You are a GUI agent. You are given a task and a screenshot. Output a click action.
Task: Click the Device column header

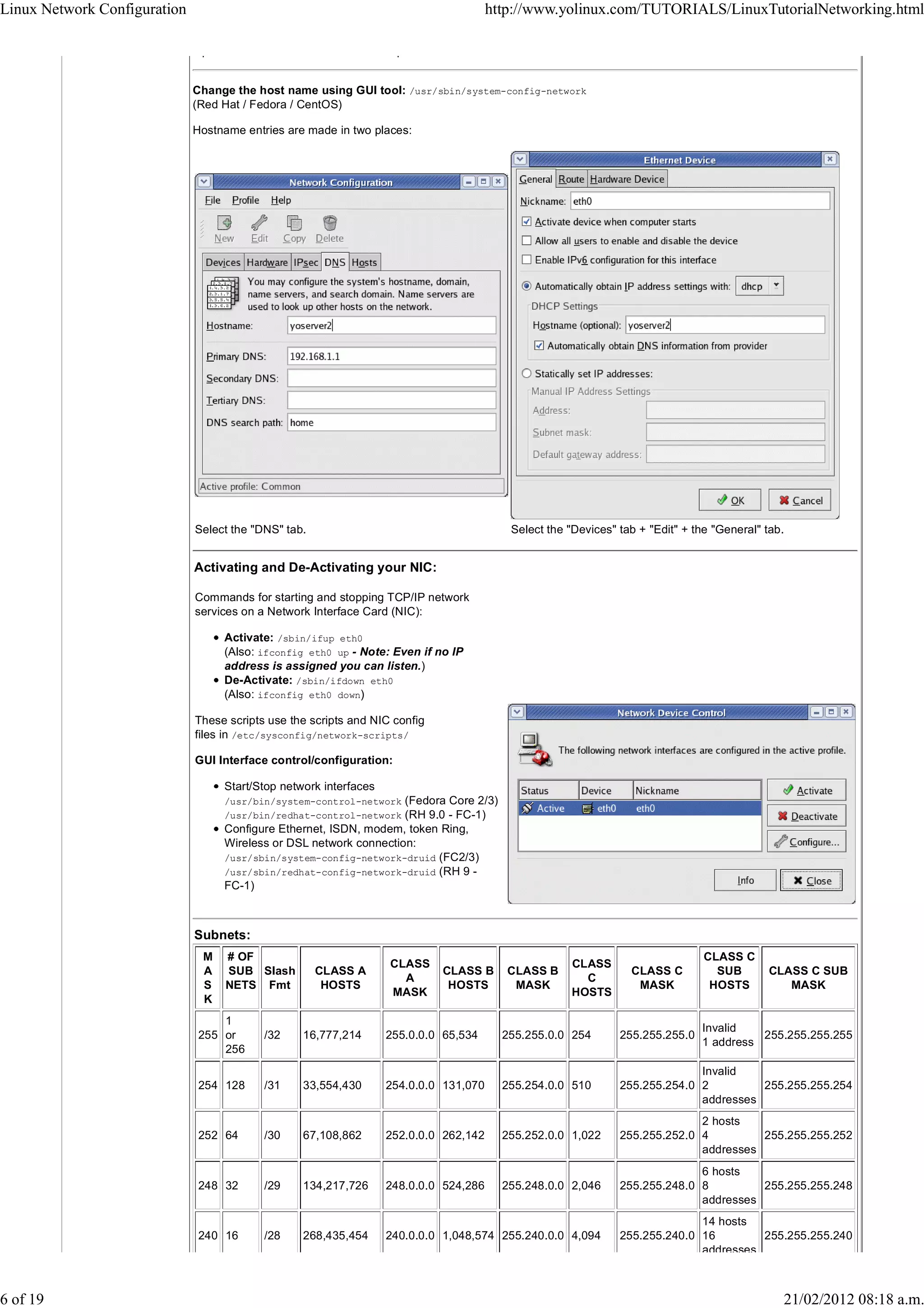[606, 790]
